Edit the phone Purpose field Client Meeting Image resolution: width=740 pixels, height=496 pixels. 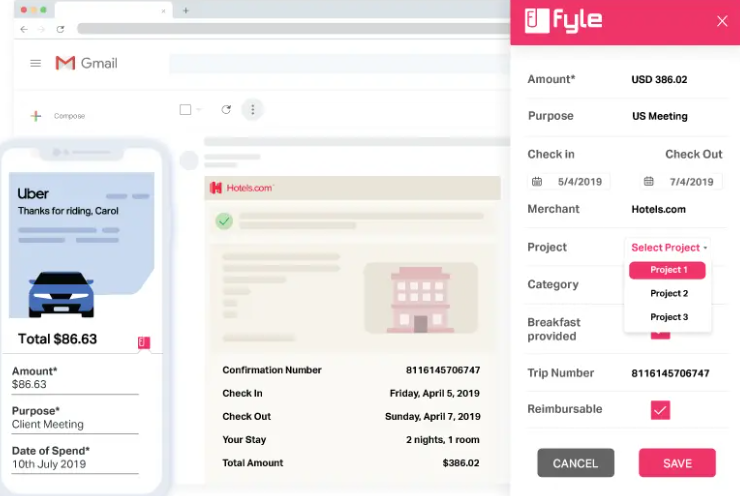coord(75,424)
